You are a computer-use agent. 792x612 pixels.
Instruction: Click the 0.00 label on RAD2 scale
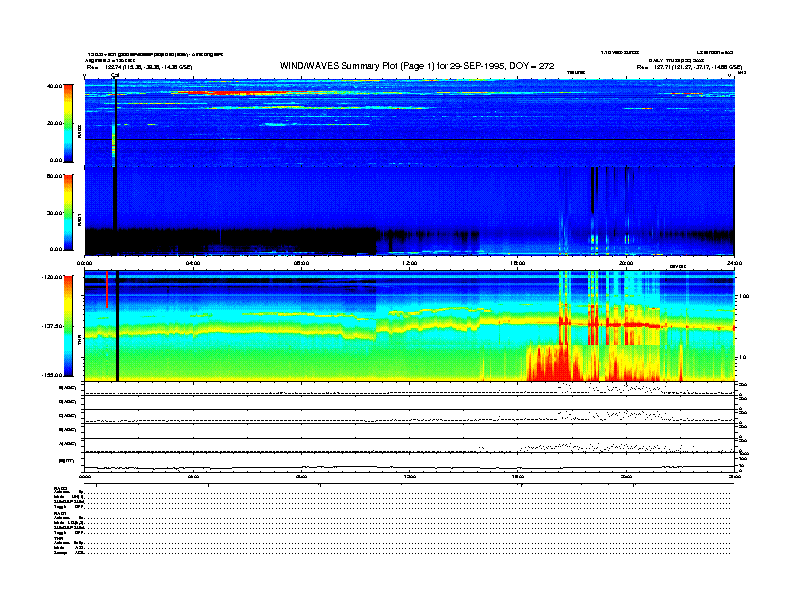(x=56, y=160)
